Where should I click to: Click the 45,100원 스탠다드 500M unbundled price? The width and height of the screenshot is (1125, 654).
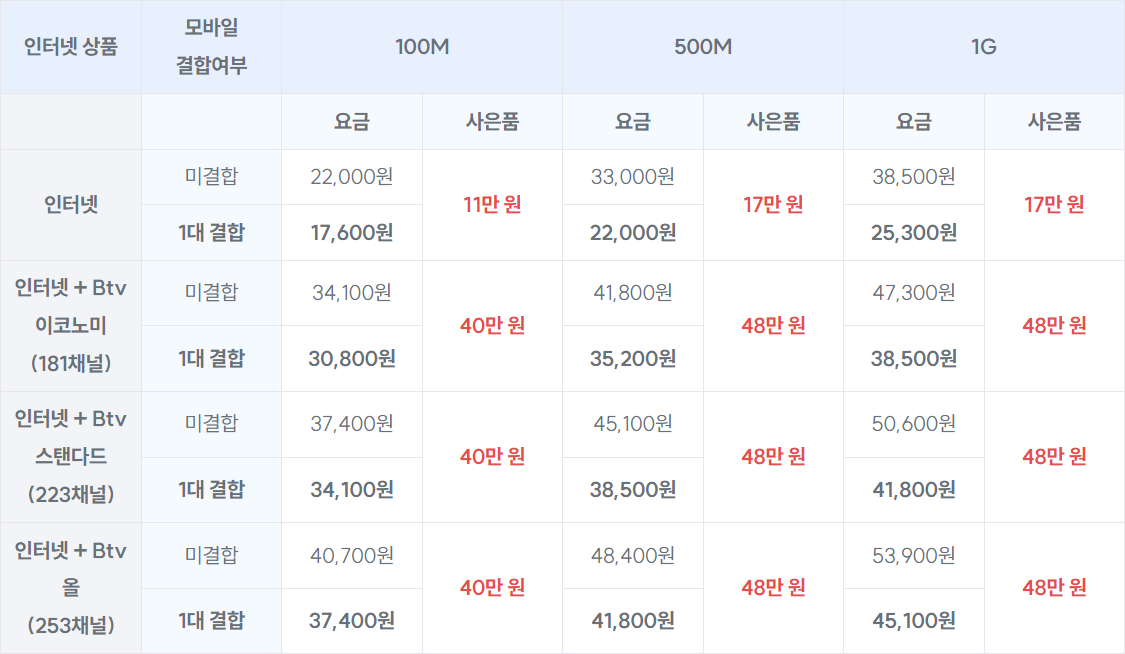coord(632,424)
